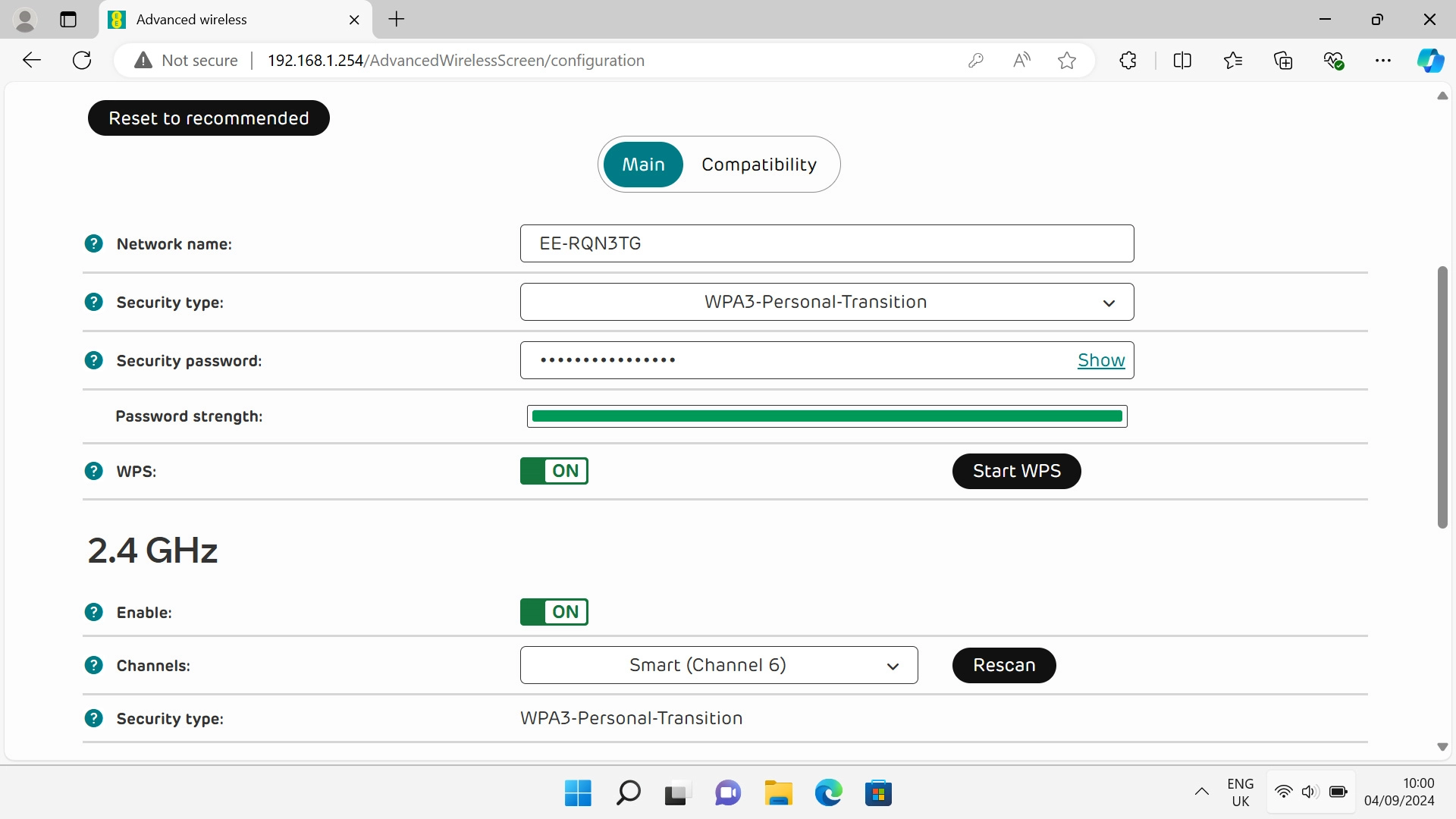
Task: Open Copilot in the browser toolbar
Action: click(1430, 60)
